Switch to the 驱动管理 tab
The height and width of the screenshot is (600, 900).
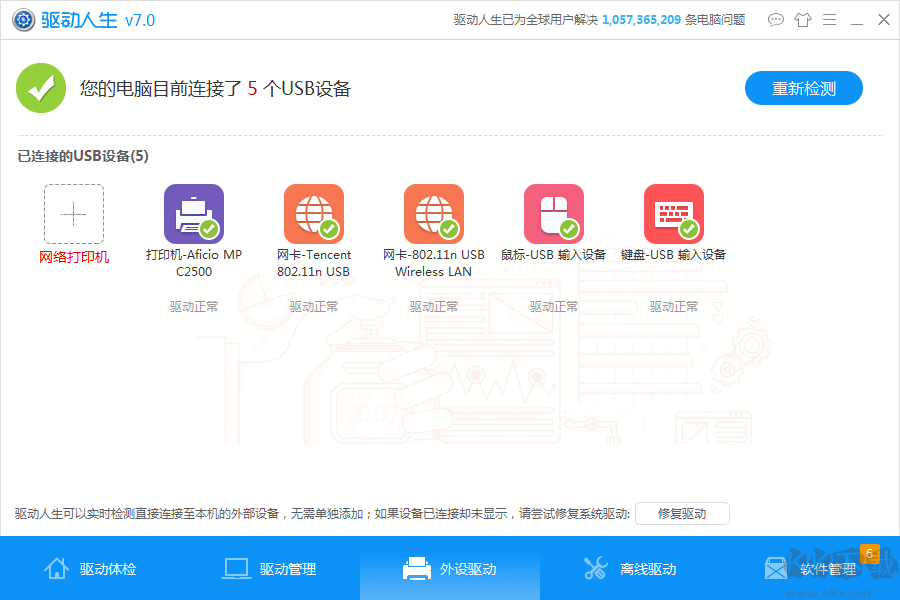pos(270,568)
